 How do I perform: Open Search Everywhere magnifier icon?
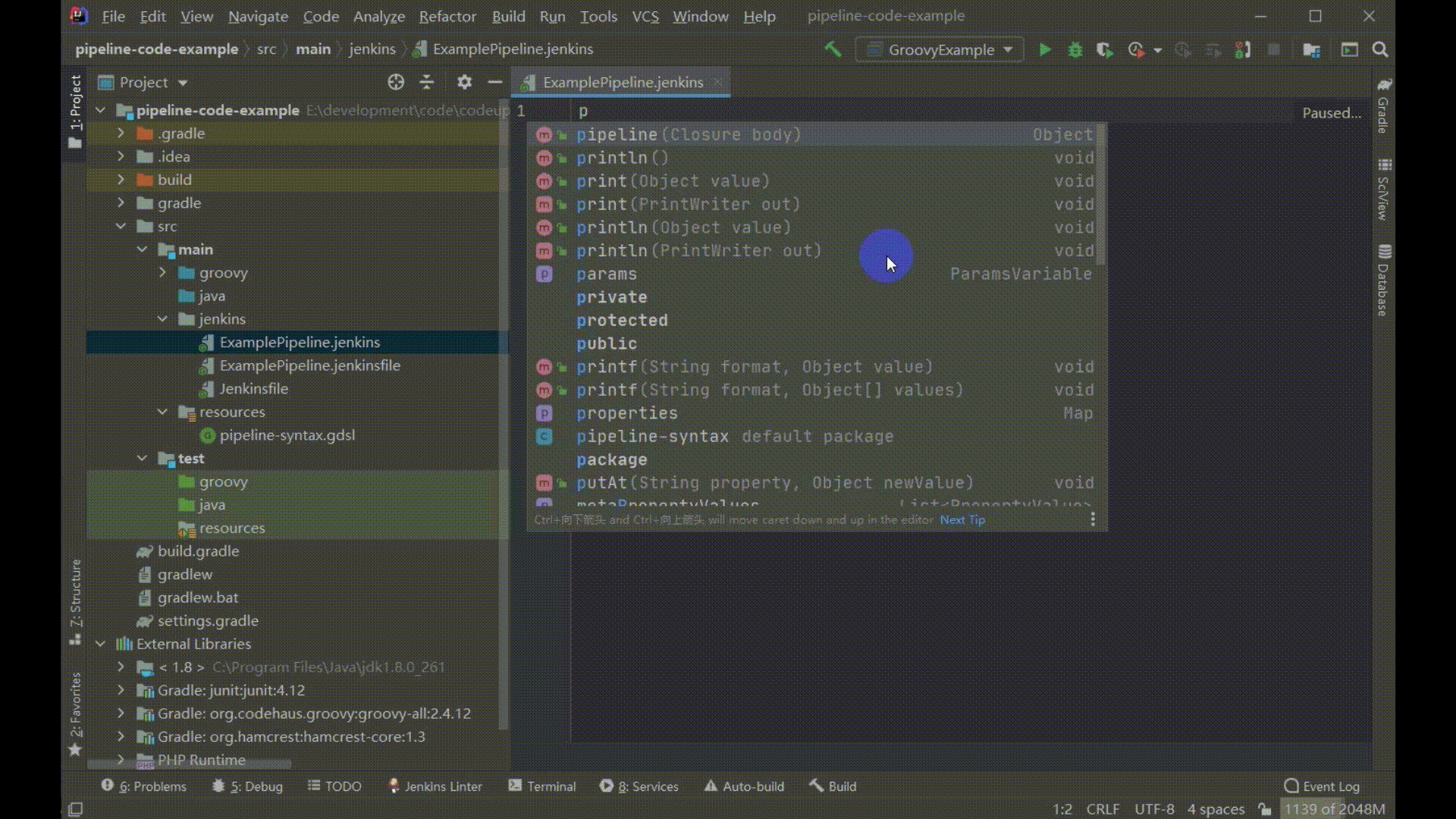click(x=1380, y=50)
